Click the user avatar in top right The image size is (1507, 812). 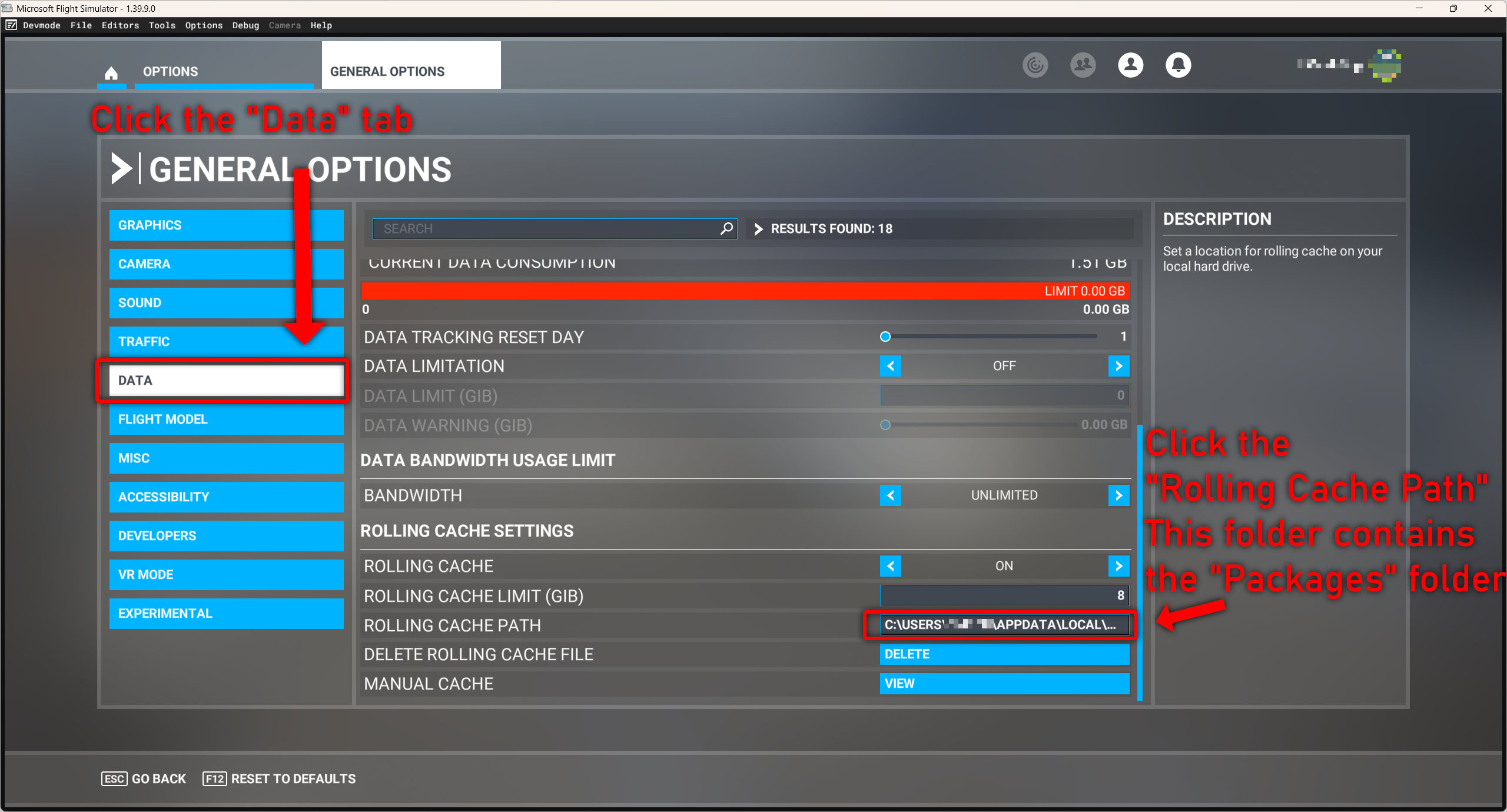click(x=1386, y=65)
